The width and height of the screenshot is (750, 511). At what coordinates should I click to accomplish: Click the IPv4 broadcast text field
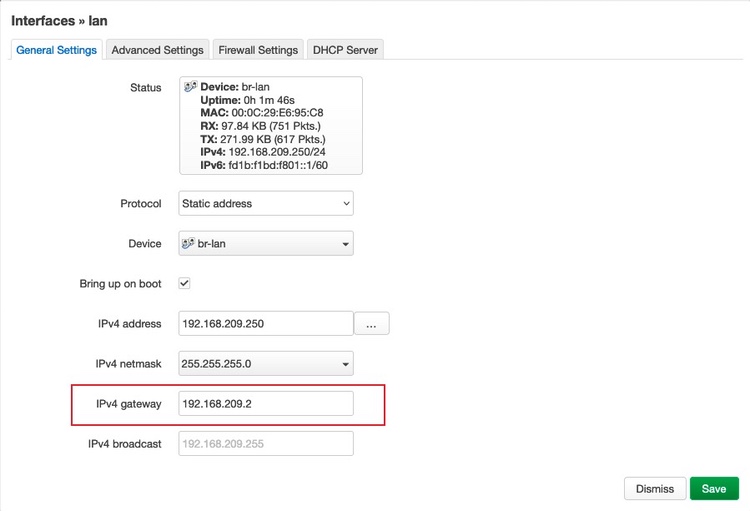[266, 444]
